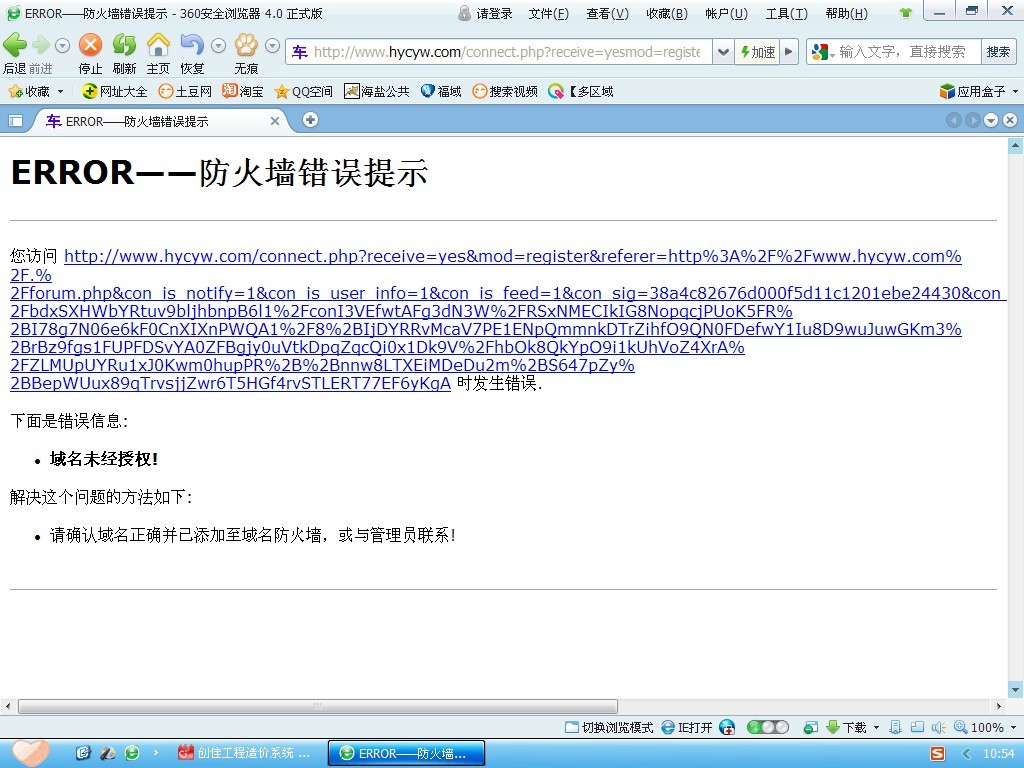The width and height of the screenshot is (1024, 768).
Task: Click the popup blocker window icon
Action: pyautogui.click(x=810, y=728)
